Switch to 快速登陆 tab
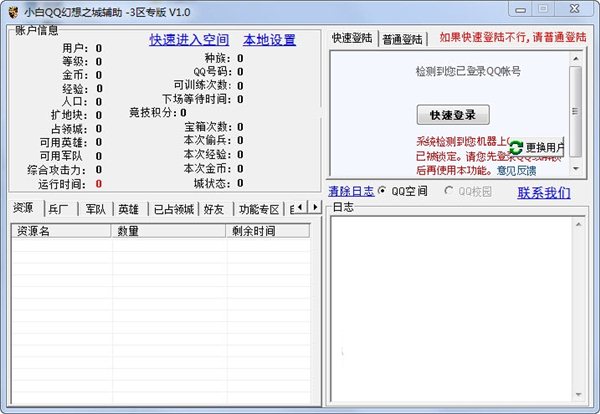600x414 pixels. point(352,38)
